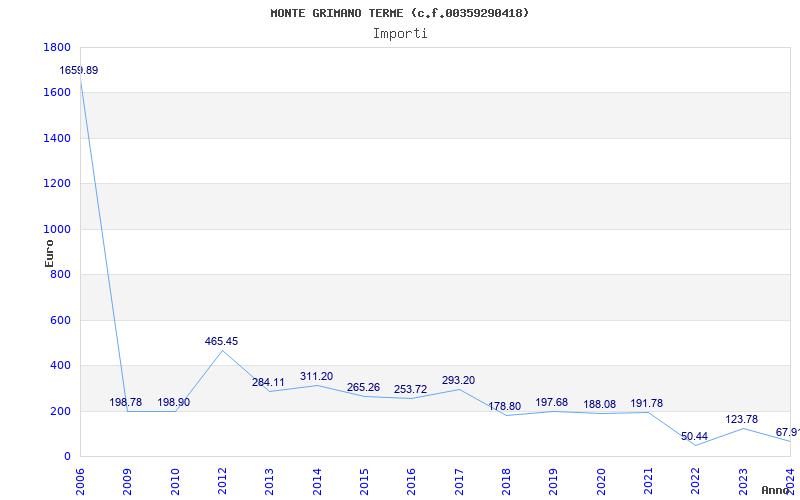Select the 198.78 data label
The width and height of the screenshot is (800, 500).
[x=126, y=402]
